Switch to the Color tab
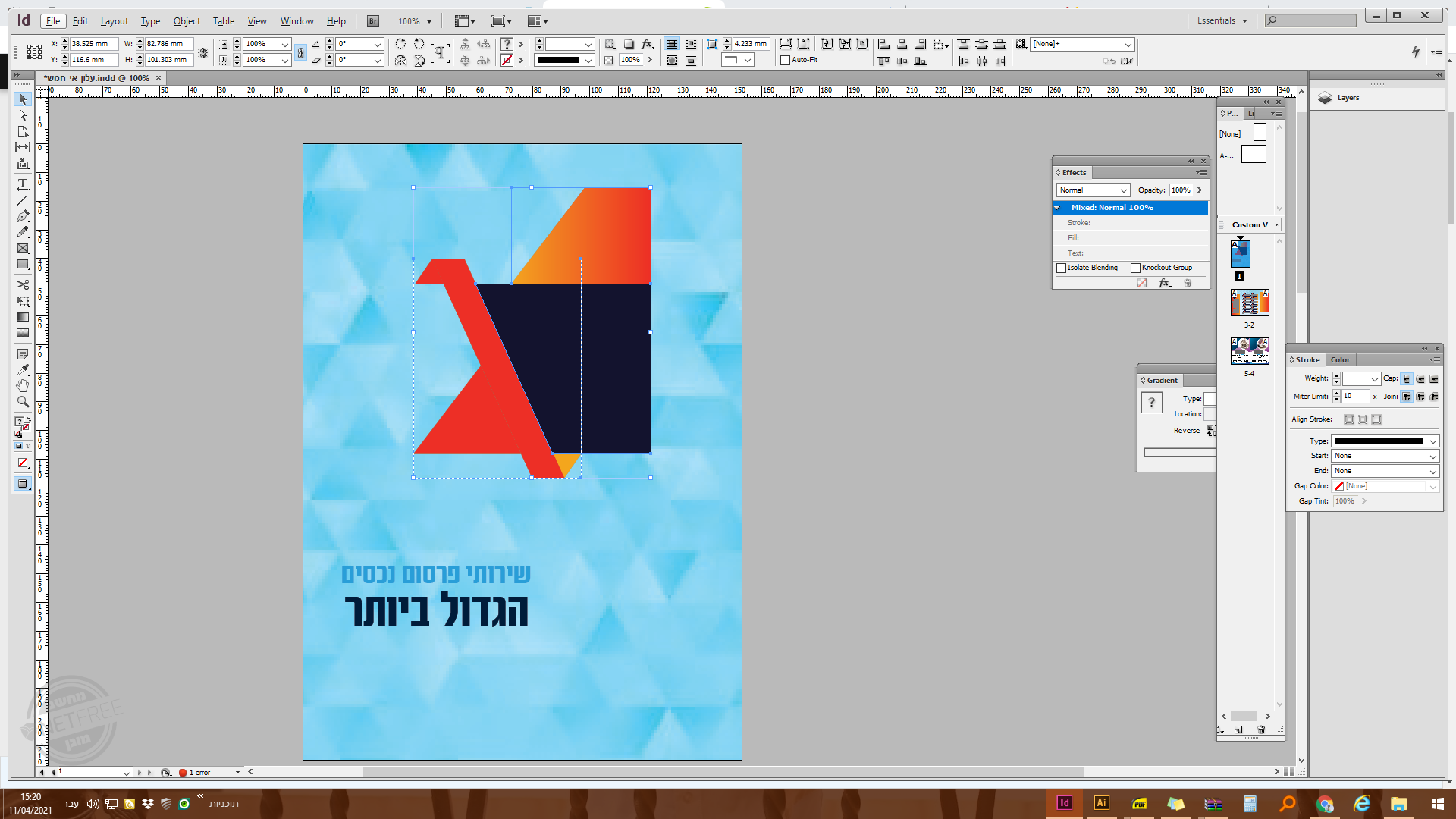The height and width of the screenshot is (819, 1456). (1340, 360)
